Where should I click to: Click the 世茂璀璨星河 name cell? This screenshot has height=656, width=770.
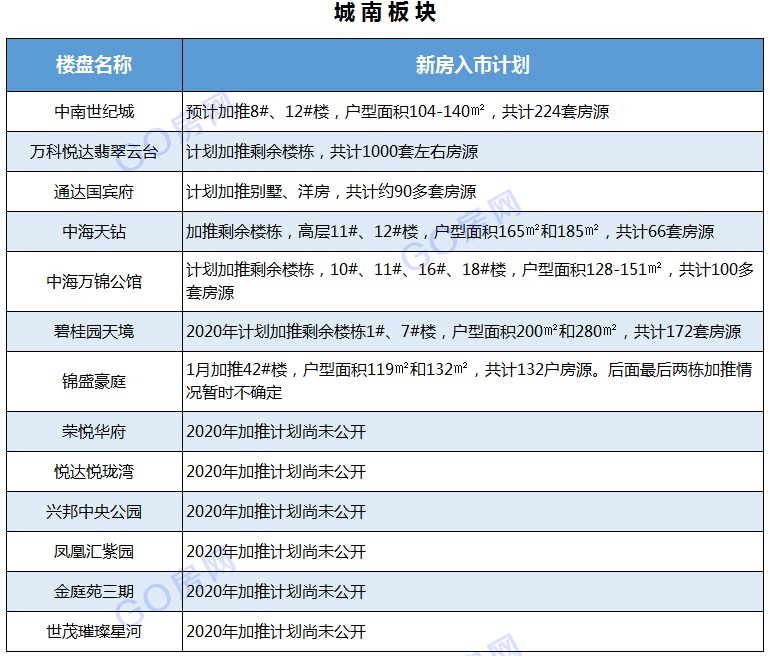(94, 632)
